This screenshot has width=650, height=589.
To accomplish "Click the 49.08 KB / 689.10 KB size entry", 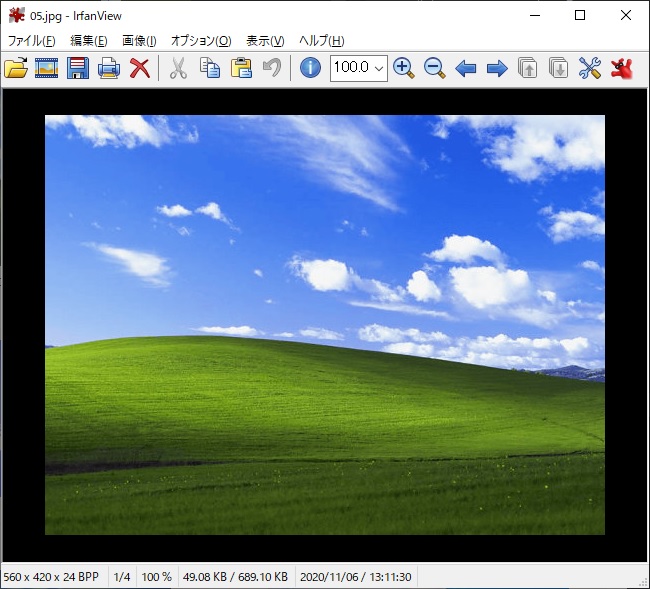I will (235, 577).
